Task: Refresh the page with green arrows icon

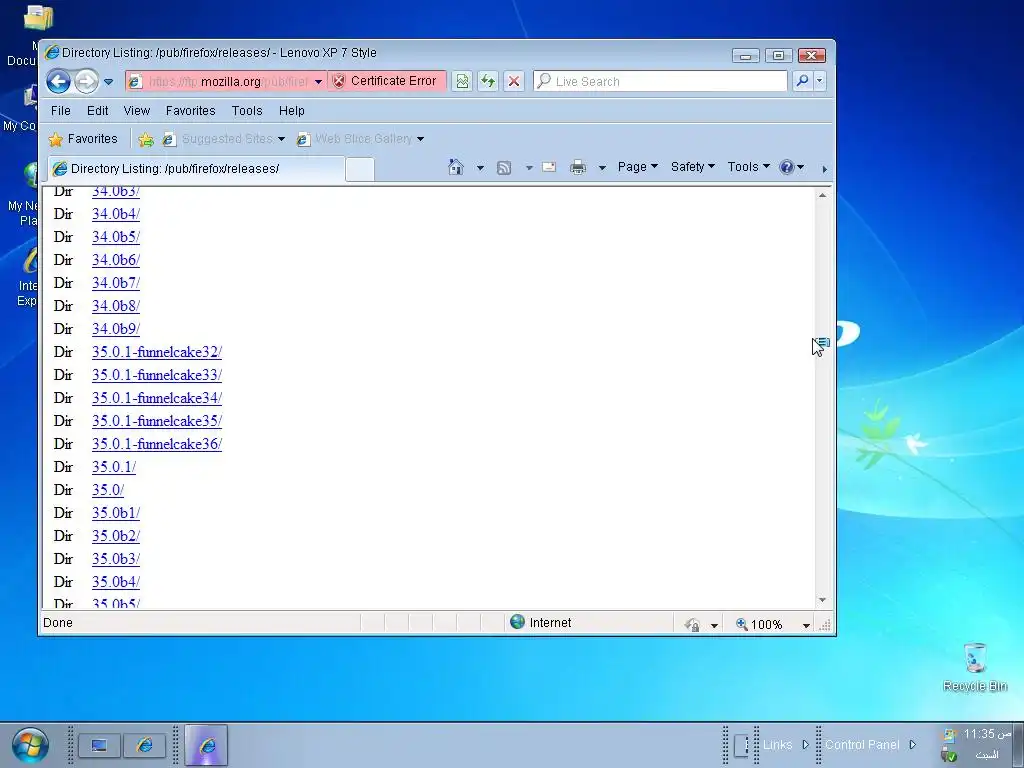Action: click(488, 81)
